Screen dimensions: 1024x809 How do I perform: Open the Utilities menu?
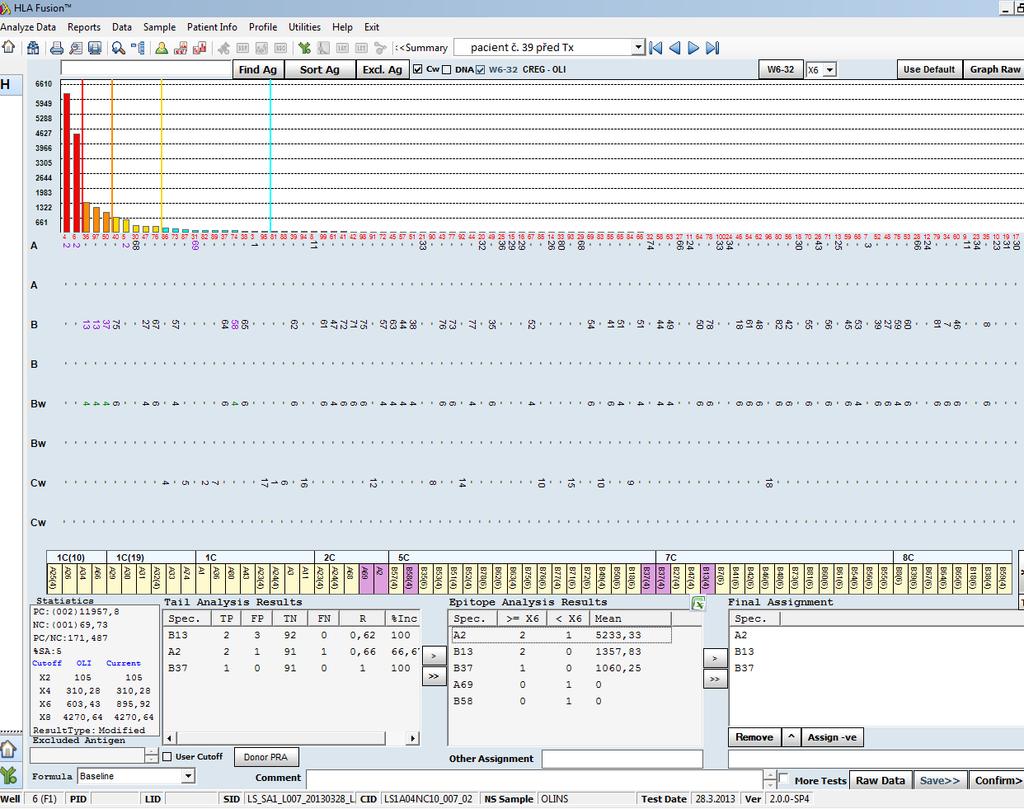click(304, 27)
